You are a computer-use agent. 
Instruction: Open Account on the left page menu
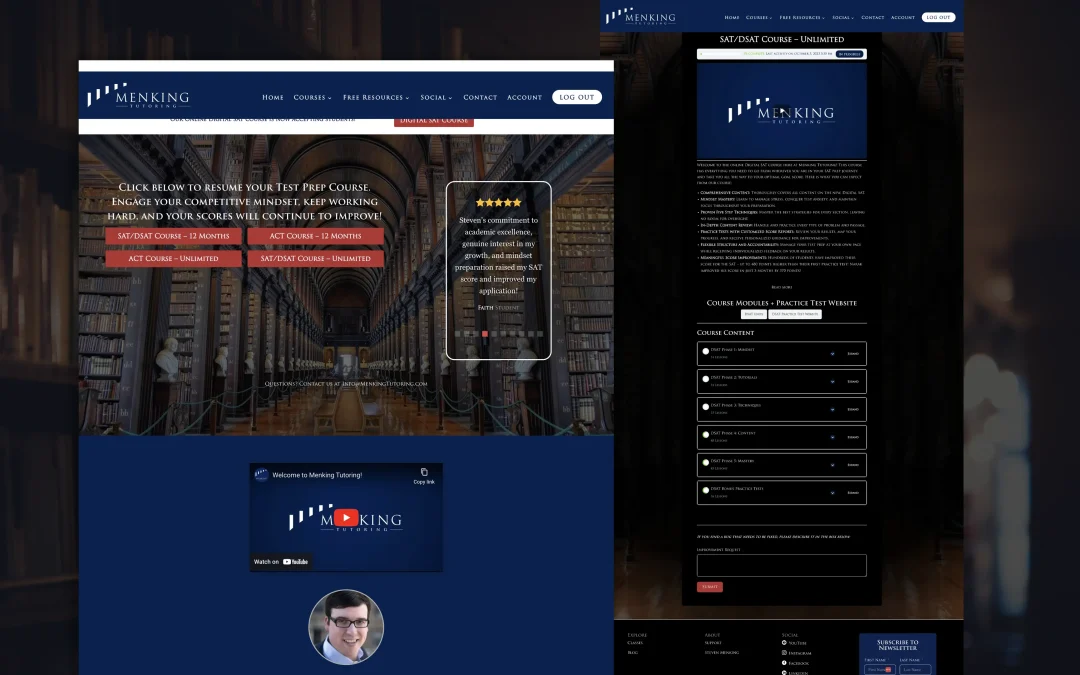[x=524, y=97]
